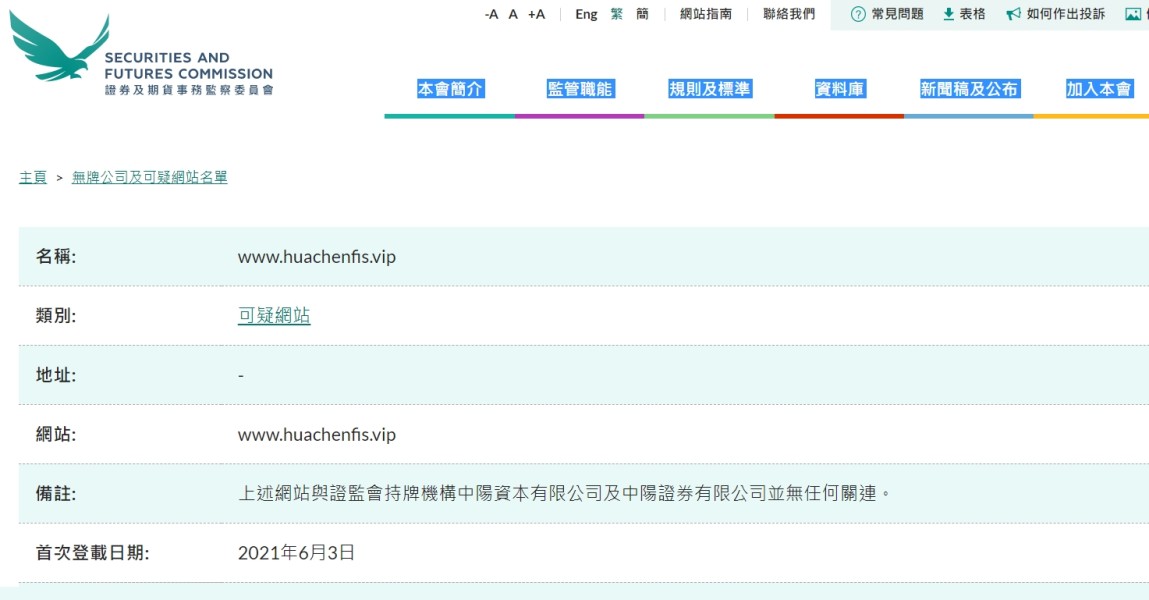Decrease font size with -A
The height and width of the screenshot is (600, 1149).
tap(492, 14)
